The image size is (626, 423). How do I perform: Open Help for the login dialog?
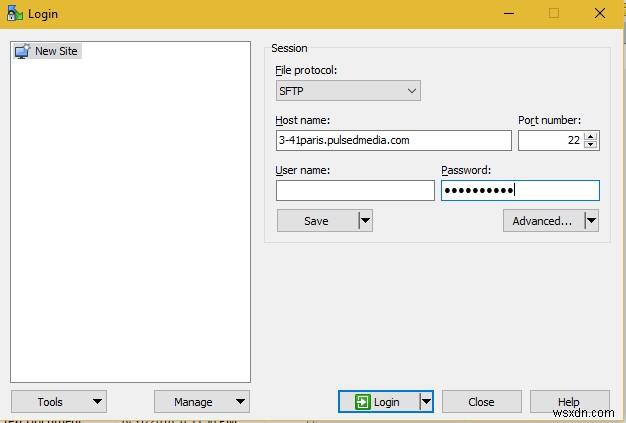[569, 401]
